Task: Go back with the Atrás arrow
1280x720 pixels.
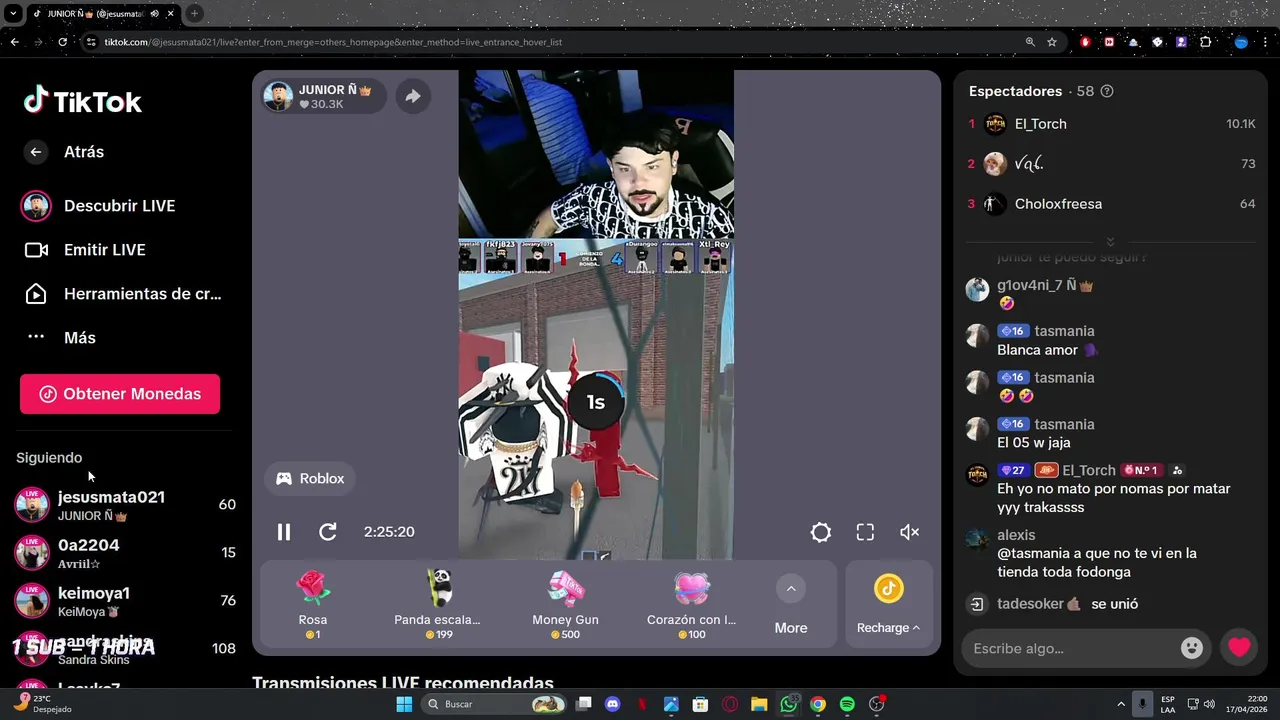Action: [x=36, y=152]
